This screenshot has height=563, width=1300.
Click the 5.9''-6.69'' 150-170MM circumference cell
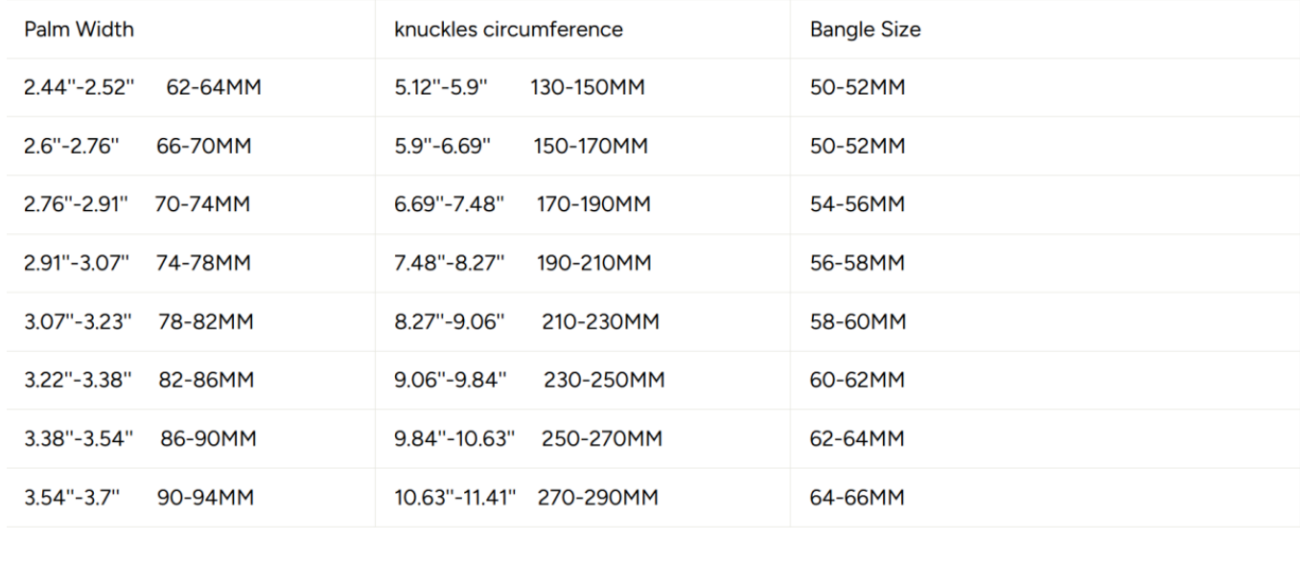(x=521, y=147)
